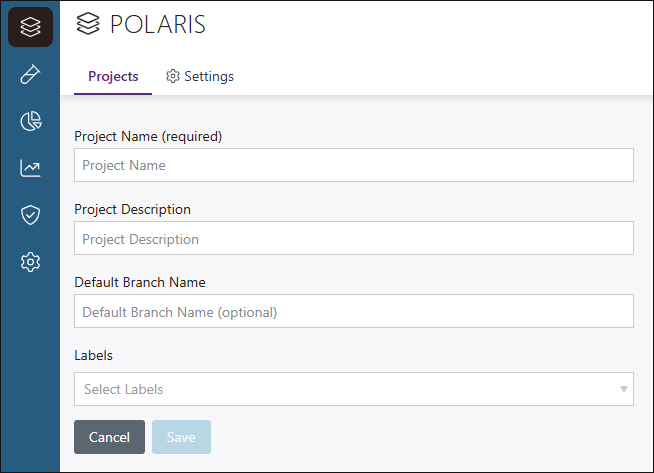Viewport: 654px width, 473px height.
Task: Focus the Default Branch Name field
Action: click(353, 312)
